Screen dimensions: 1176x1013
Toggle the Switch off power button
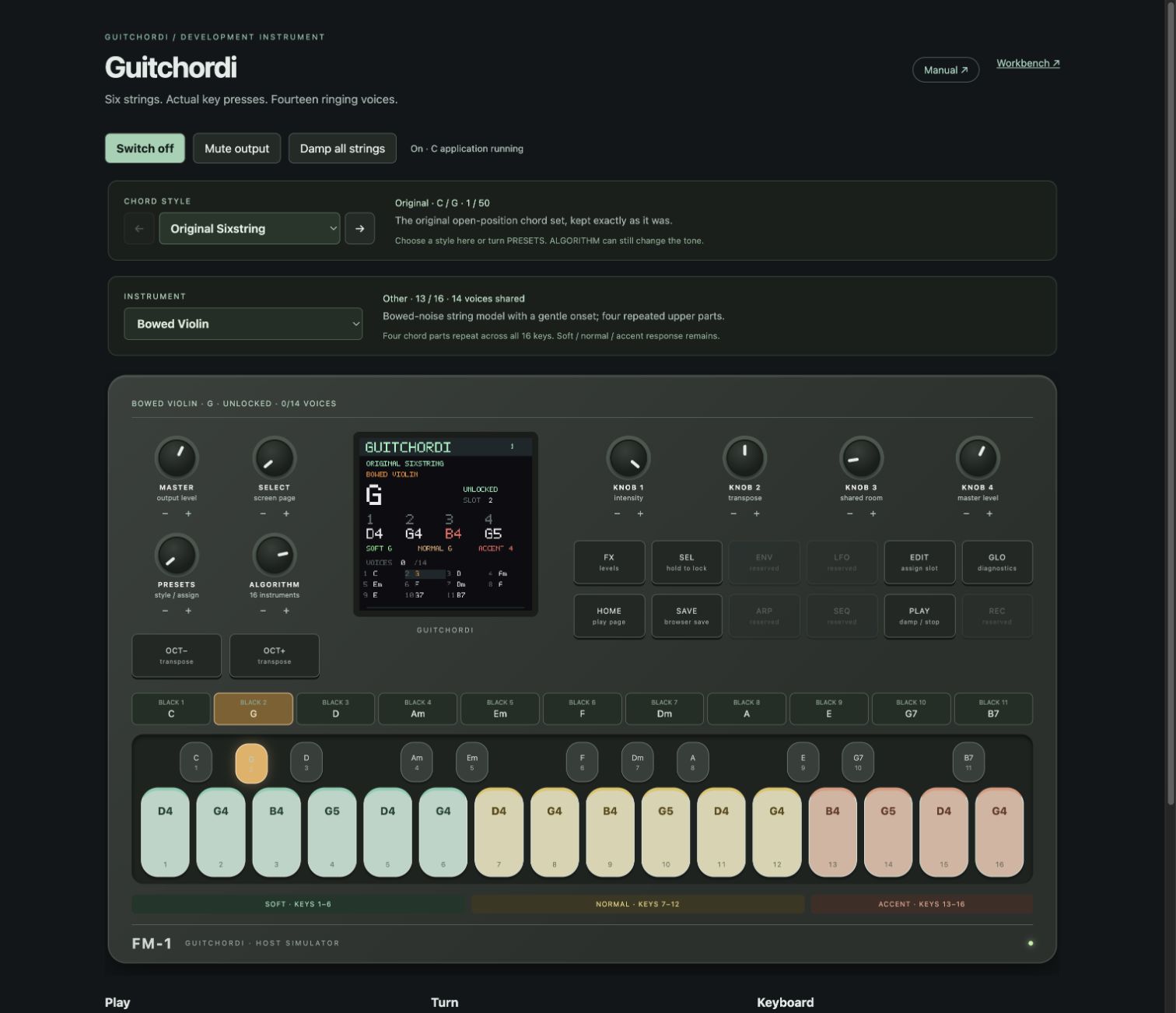click(x=145, y=149)
